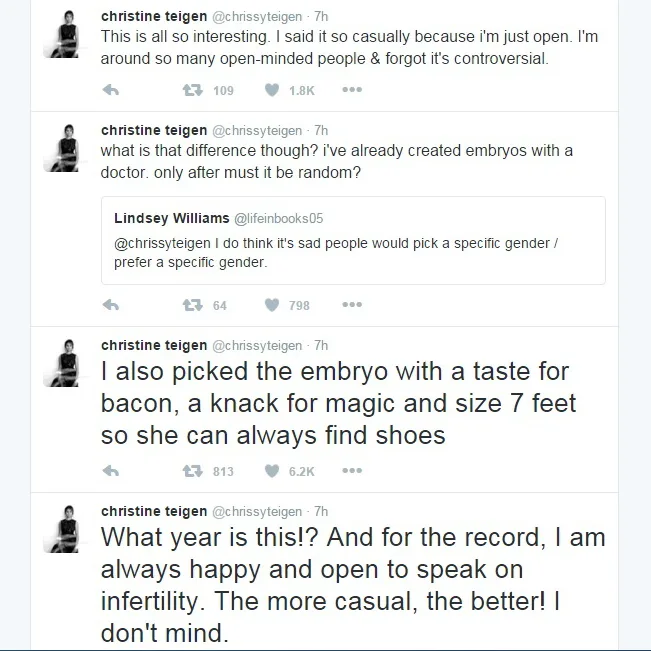Viewport: 651px width, 651px height.
Task: Open more options on the 1.8K likes tweet
Action: 352,90
